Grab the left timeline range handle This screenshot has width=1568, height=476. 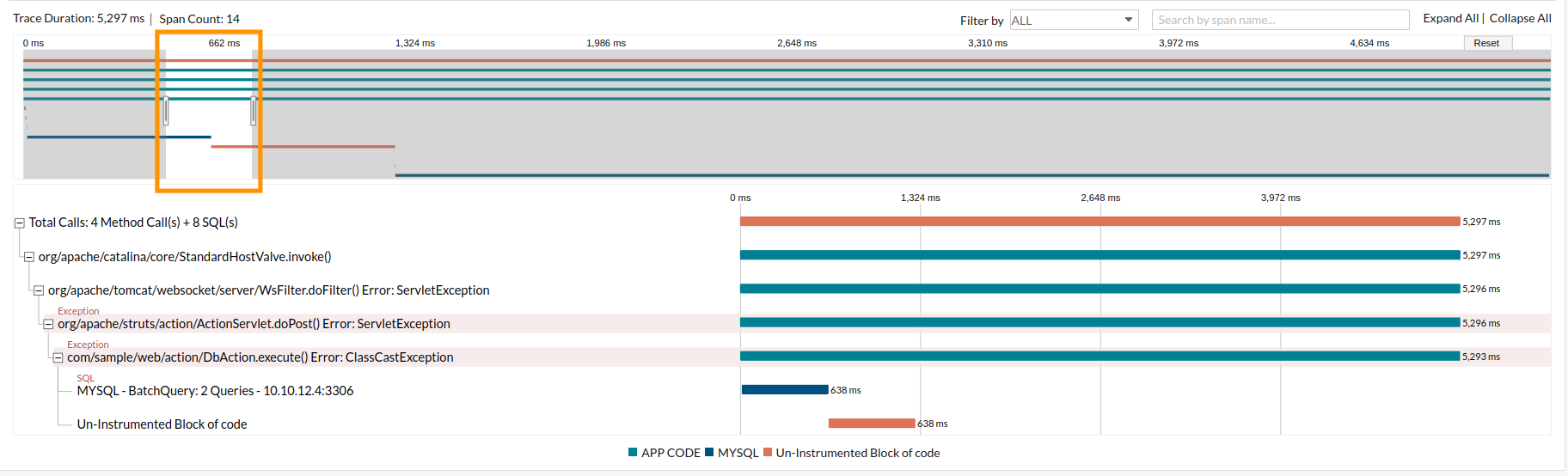point(166,111)
